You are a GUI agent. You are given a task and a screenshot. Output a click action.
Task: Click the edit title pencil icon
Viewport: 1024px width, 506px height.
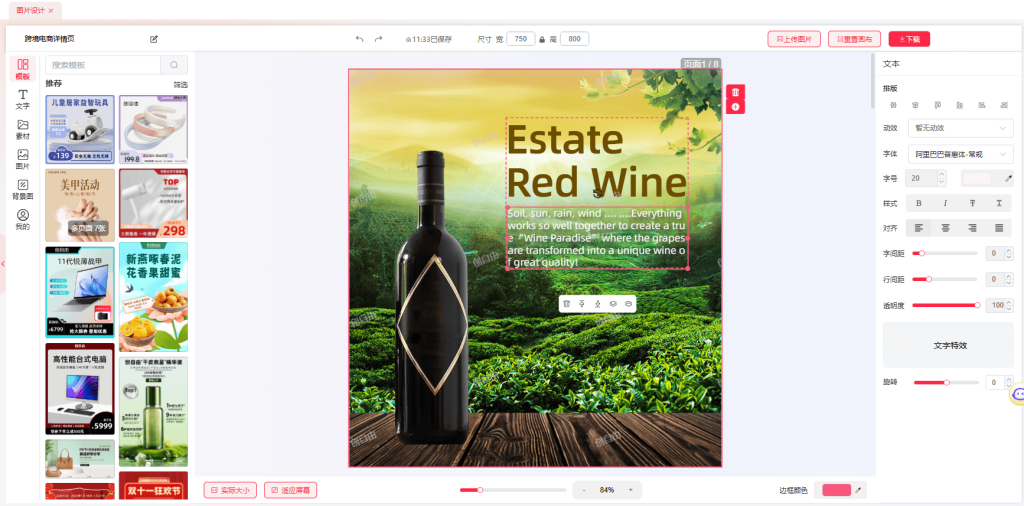tap(154, 39)
